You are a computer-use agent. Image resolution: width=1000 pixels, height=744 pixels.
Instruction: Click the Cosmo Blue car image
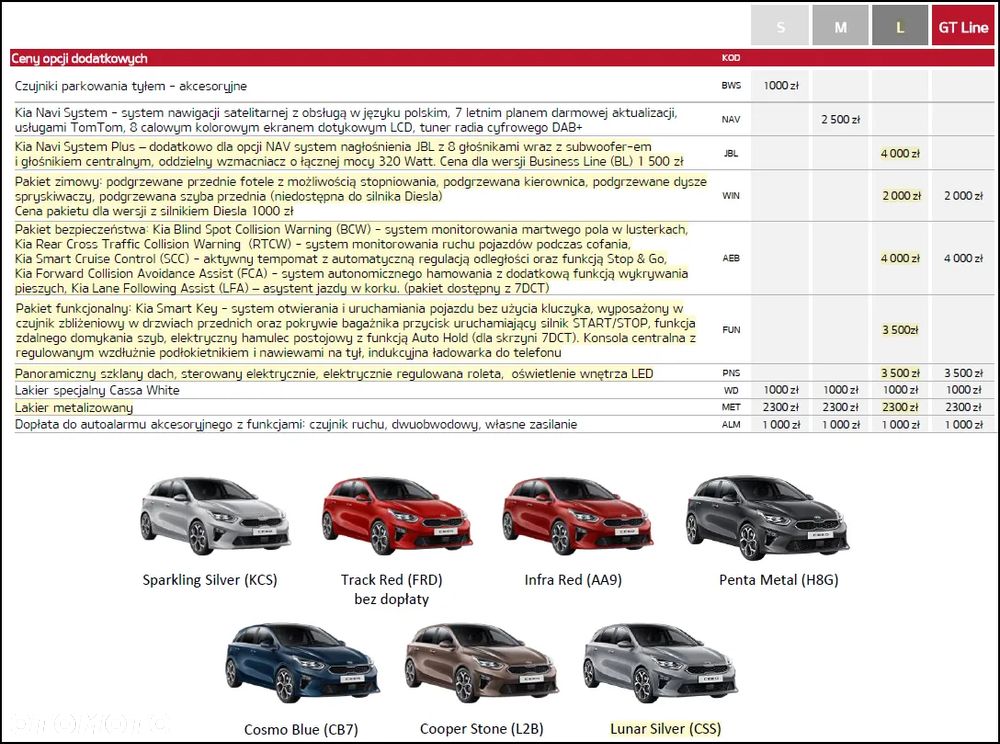pos(302,663)
